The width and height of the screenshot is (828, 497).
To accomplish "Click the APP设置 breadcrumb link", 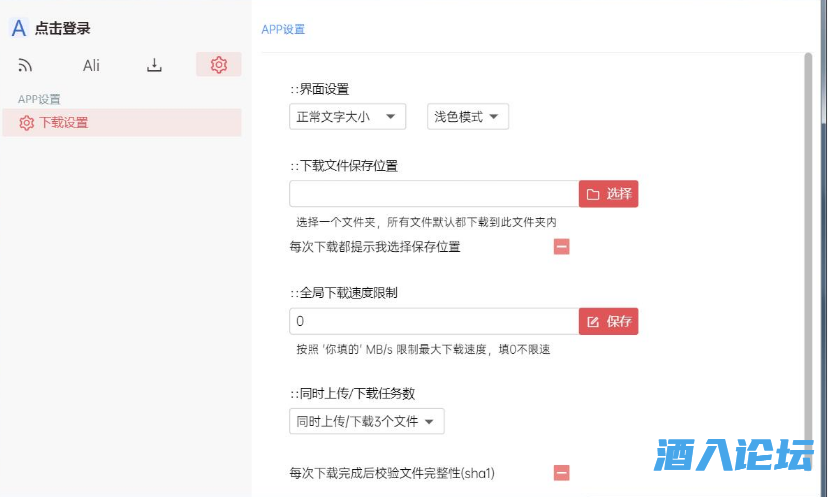I will click(x=283, y=30).
